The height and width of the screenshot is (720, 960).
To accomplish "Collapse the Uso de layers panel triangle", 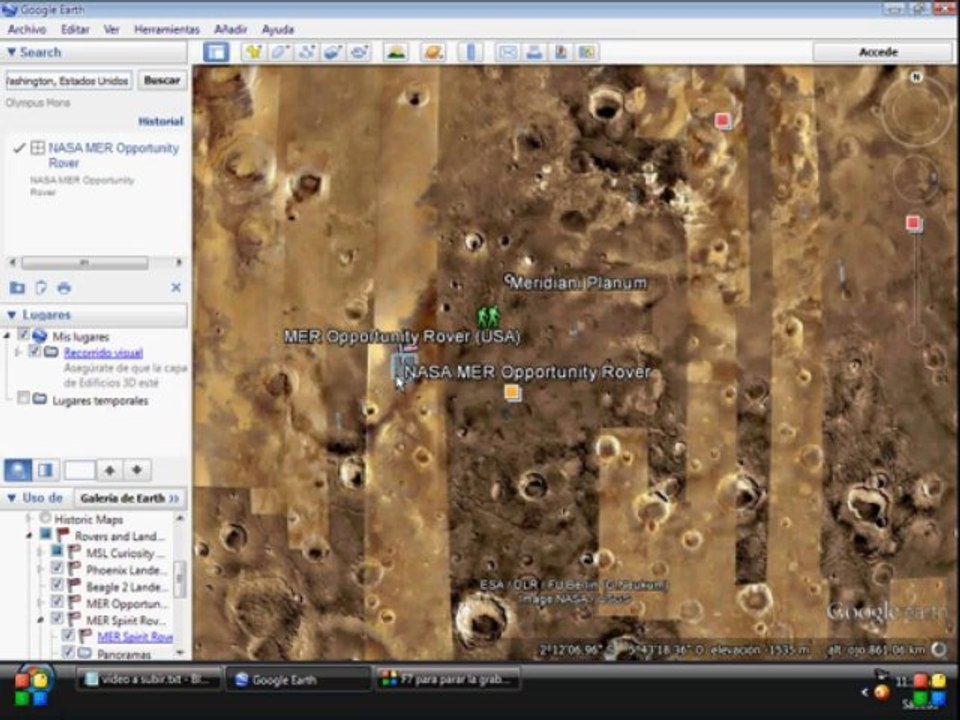I will [x=11, y=498].
